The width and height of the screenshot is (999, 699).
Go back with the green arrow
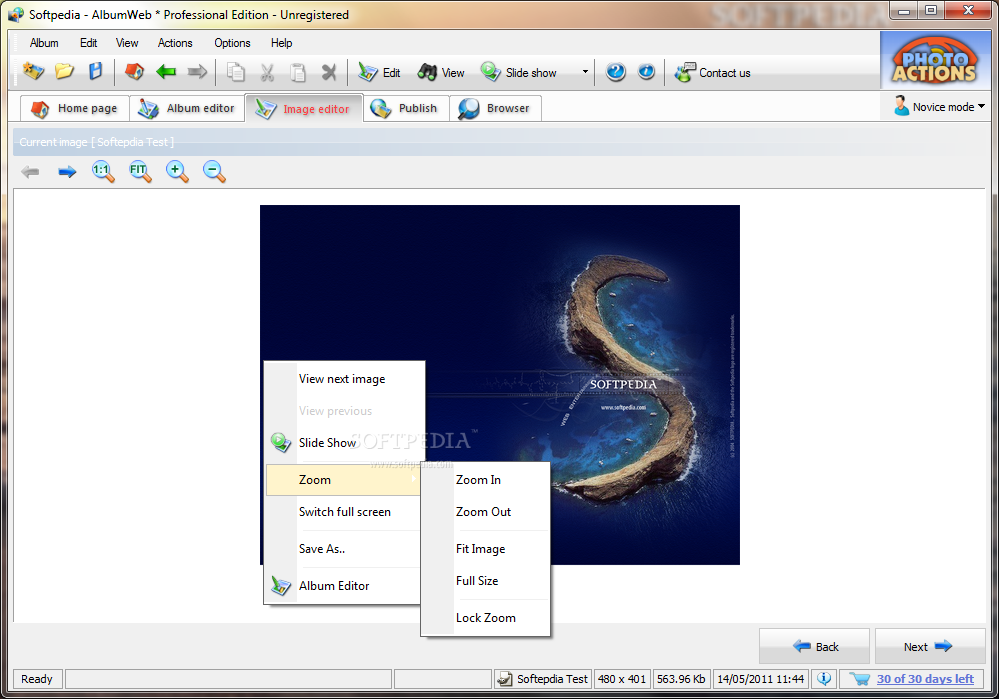click(x=166, y=71)
